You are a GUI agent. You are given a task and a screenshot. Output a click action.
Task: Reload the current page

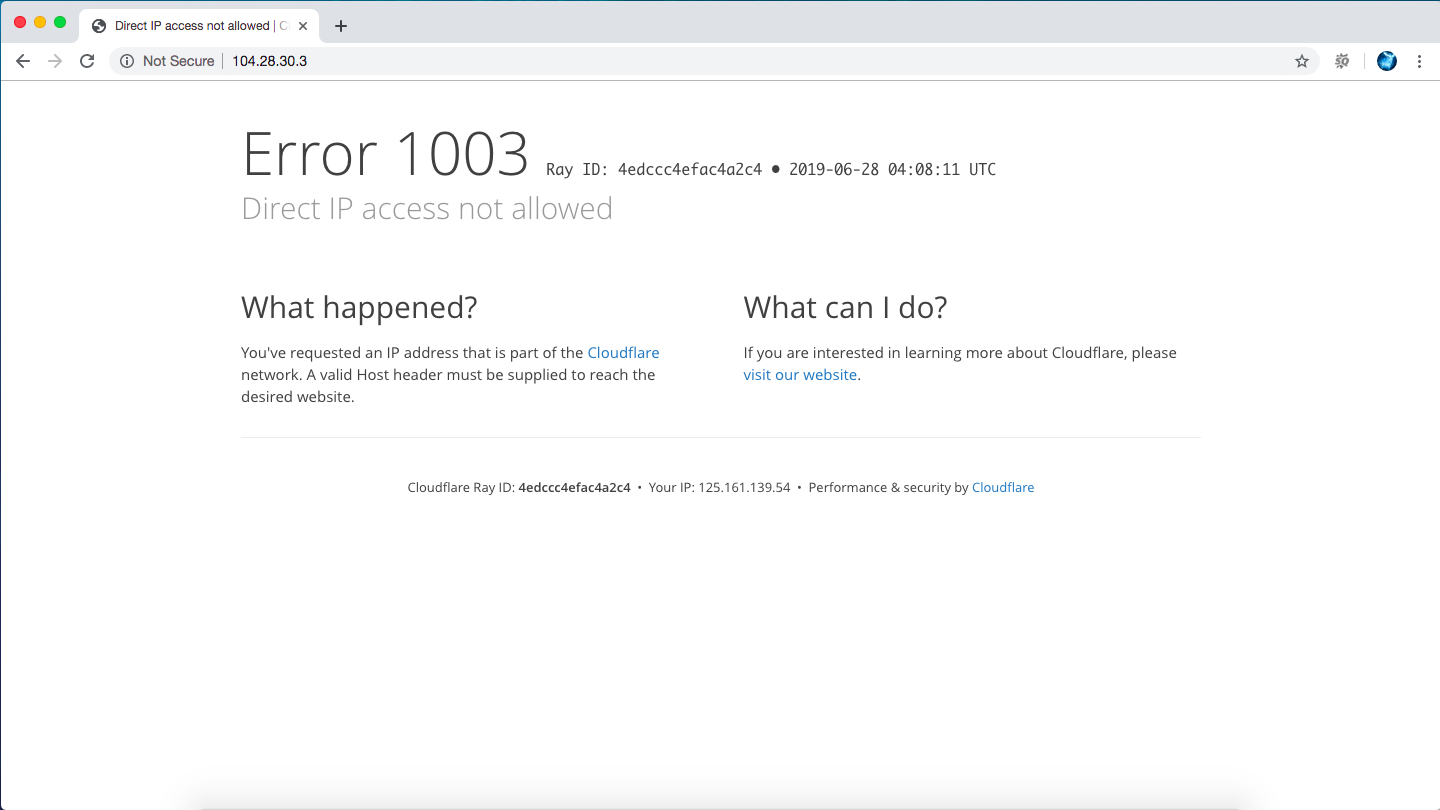pyautogui.click(x=87, y=61)
